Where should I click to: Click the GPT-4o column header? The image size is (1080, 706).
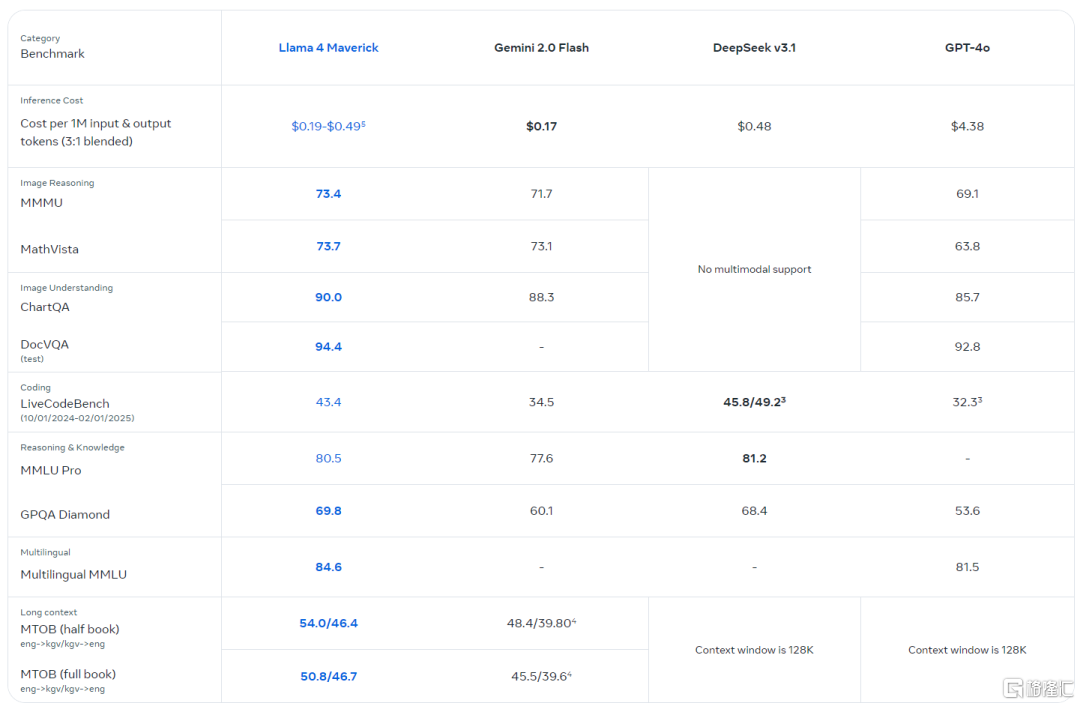click(967, 48)
